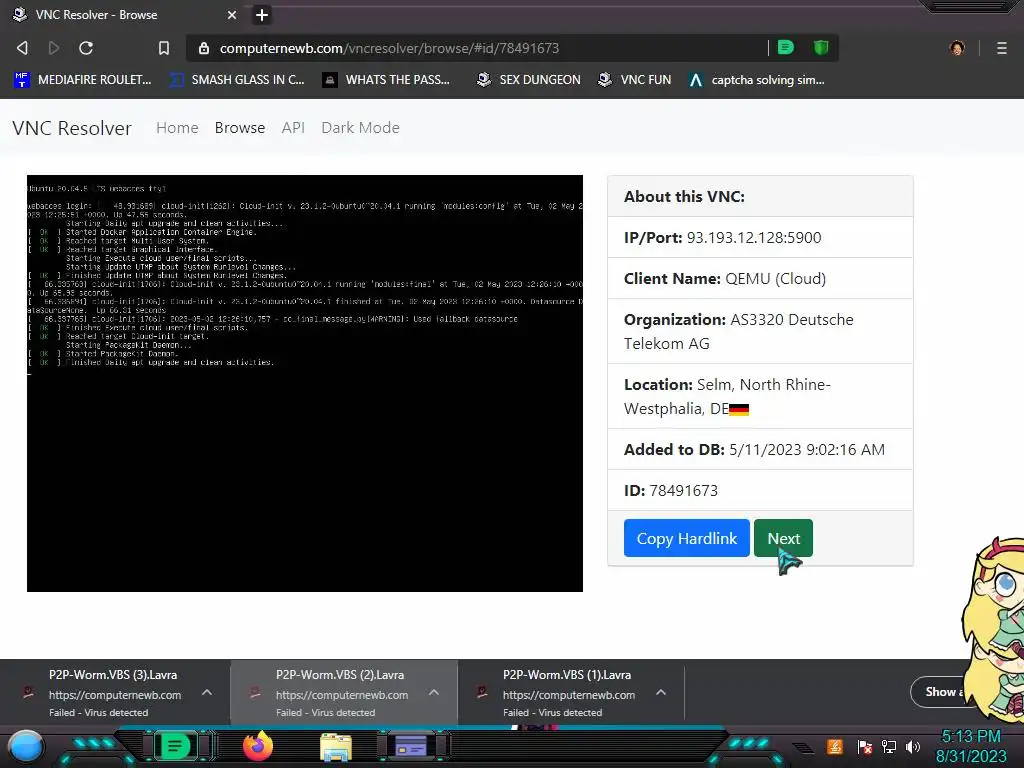
Task: Open the user profile avatar icon
Action: [x=957, y=48]
